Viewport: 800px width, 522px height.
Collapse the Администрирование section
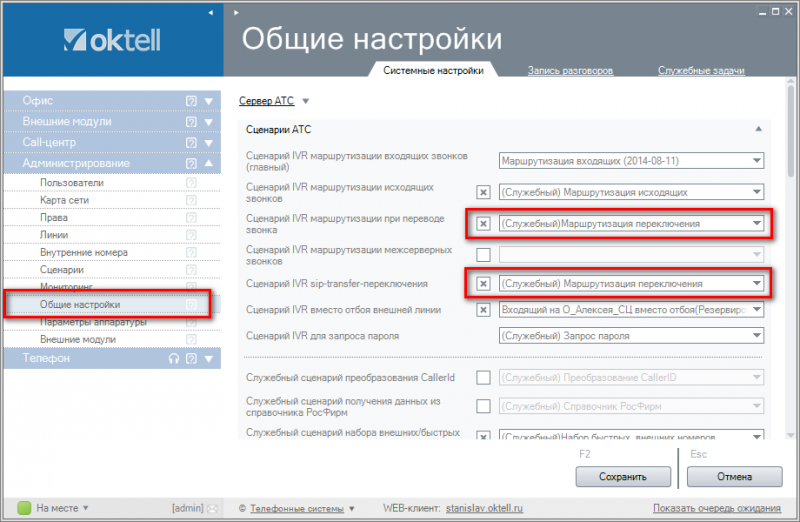tap(208, 163)
